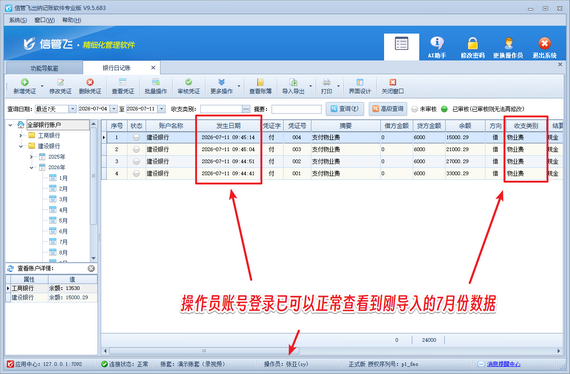Click the list-view icon in the blue header
The height and width of the screenshot is (374, 570).
click(401, 44)
